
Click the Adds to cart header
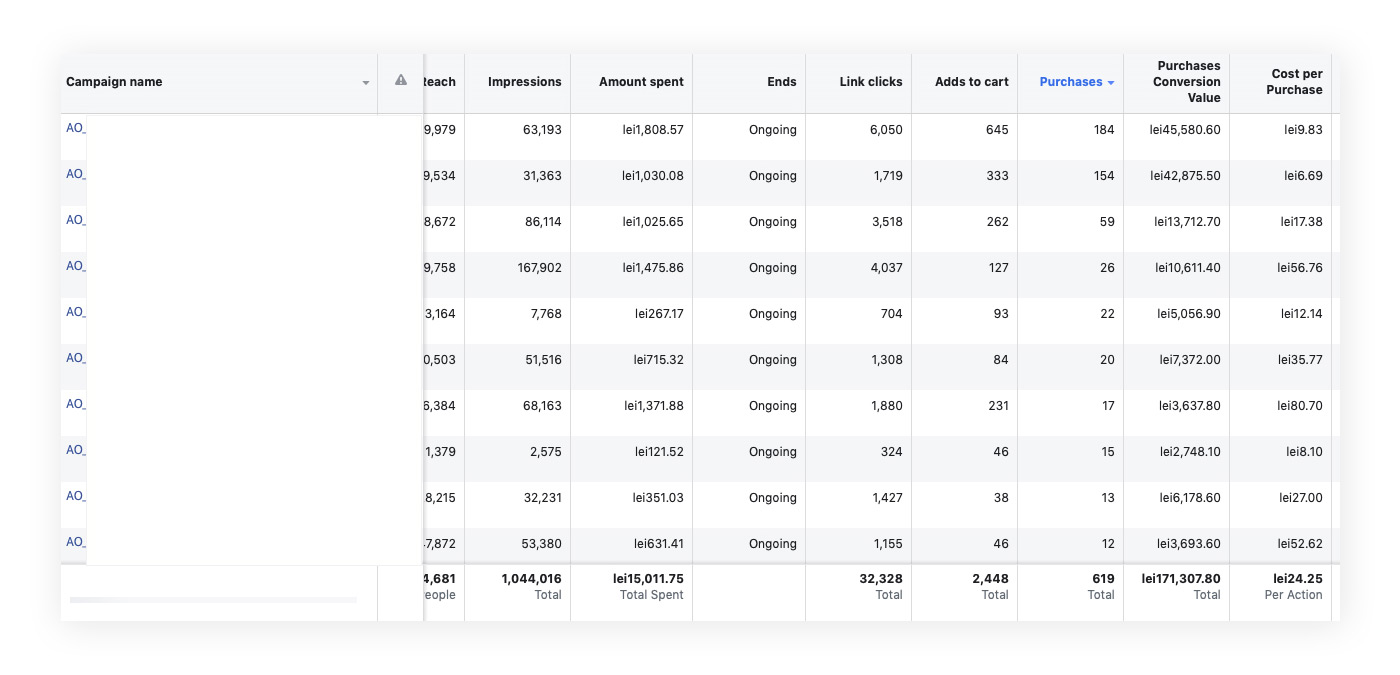(x=971, y=82)
